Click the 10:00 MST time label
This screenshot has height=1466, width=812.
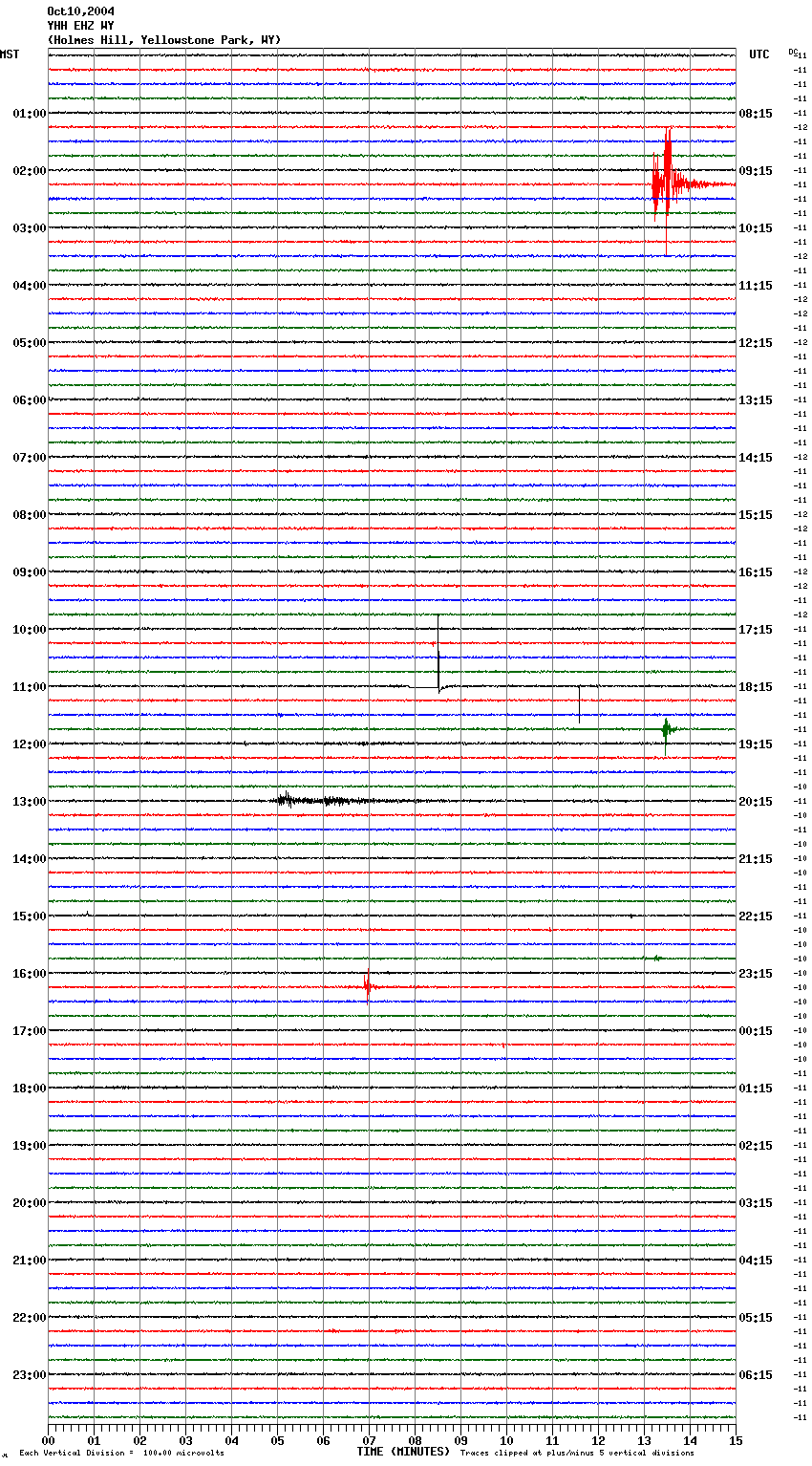30,630
